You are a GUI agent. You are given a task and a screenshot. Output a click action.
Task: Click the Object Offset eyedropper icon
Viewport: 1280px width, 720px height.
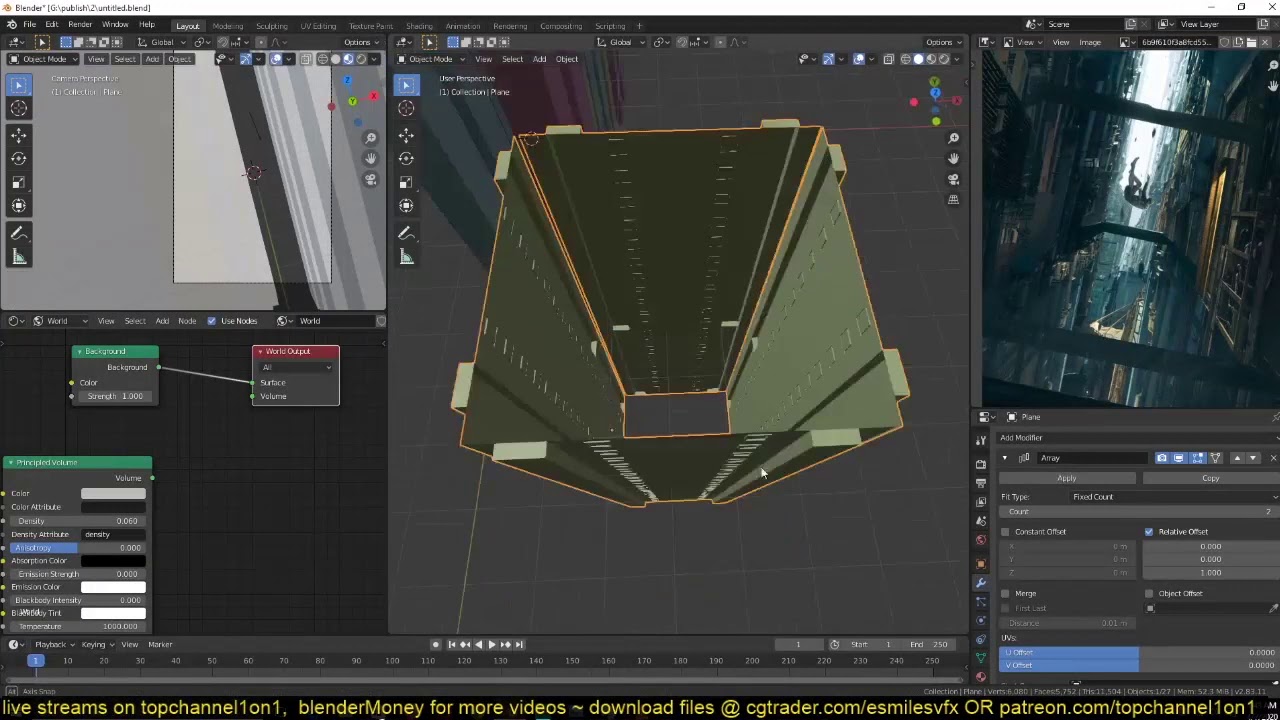(x=1273, y=608)
